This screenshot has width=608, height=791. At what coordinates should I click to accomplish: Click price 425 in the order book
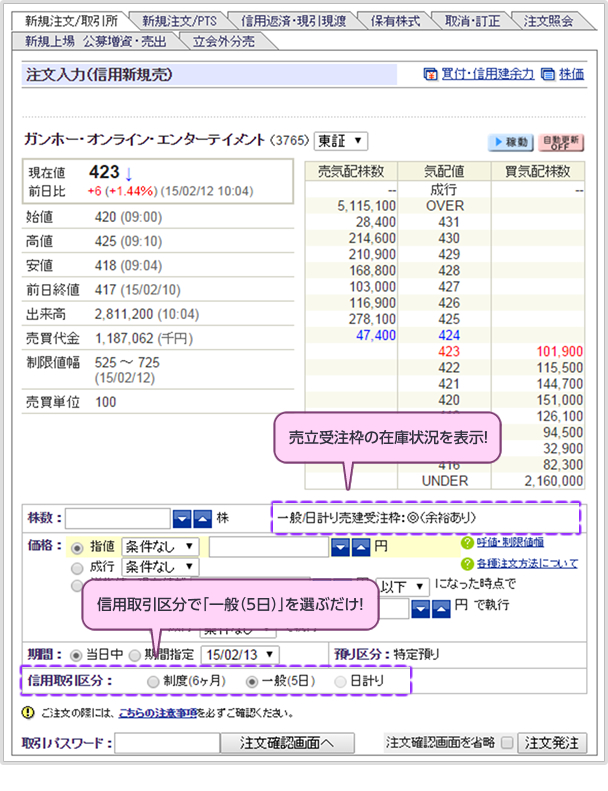coord(449,319)
